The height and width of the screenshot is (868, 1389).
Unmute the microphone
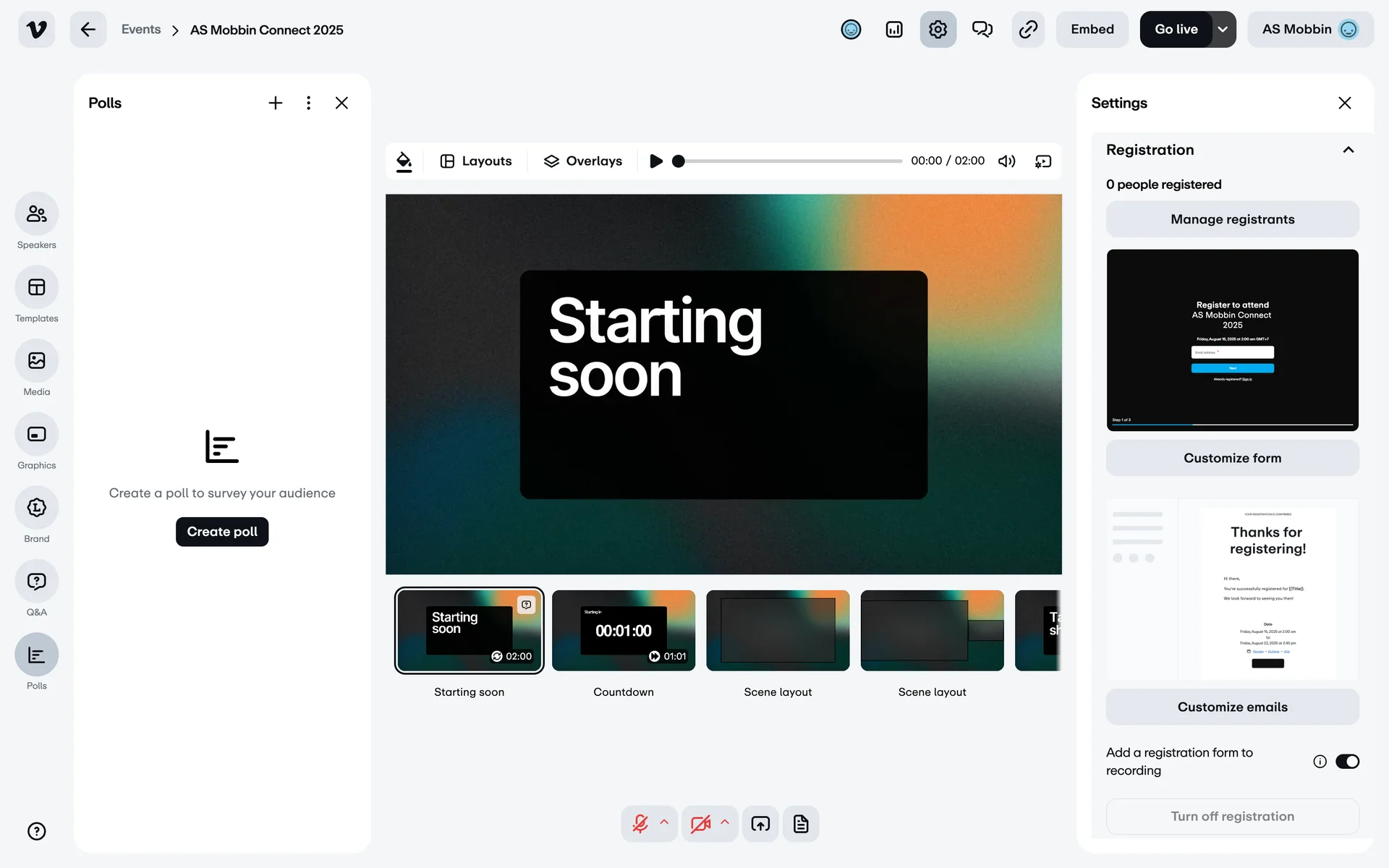coord(640,824)
